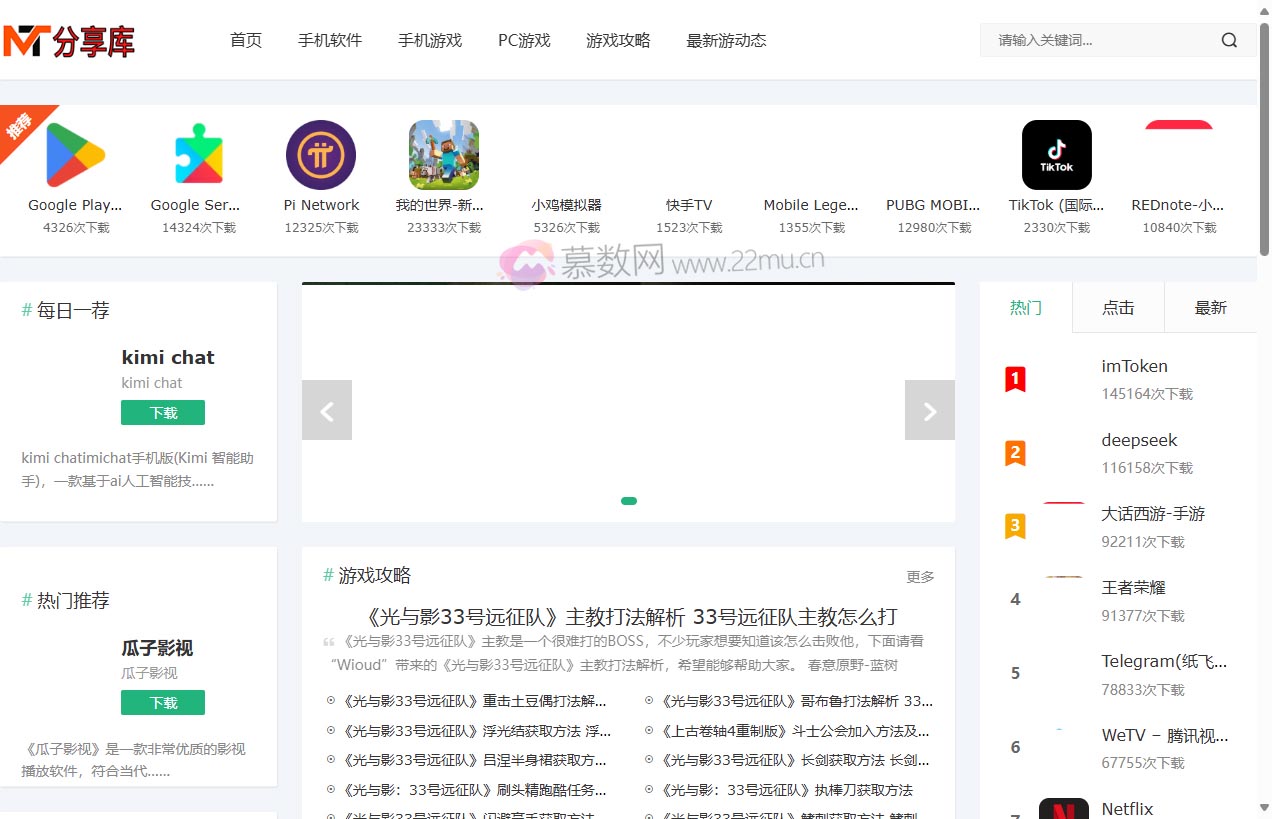Click the MT分享库 site logo
Viewport: 1272px width, 819px height.
[68, 41]
